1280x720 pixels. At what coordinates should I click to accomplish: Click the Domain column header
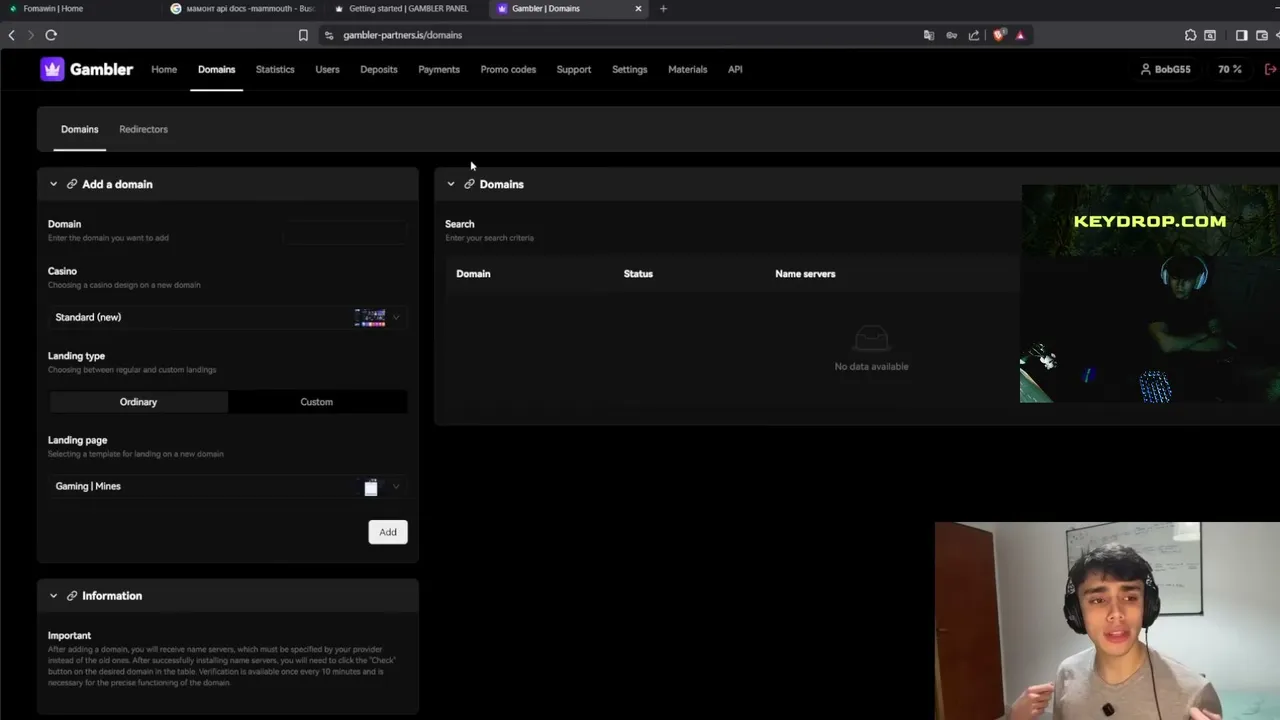[473, 274]
